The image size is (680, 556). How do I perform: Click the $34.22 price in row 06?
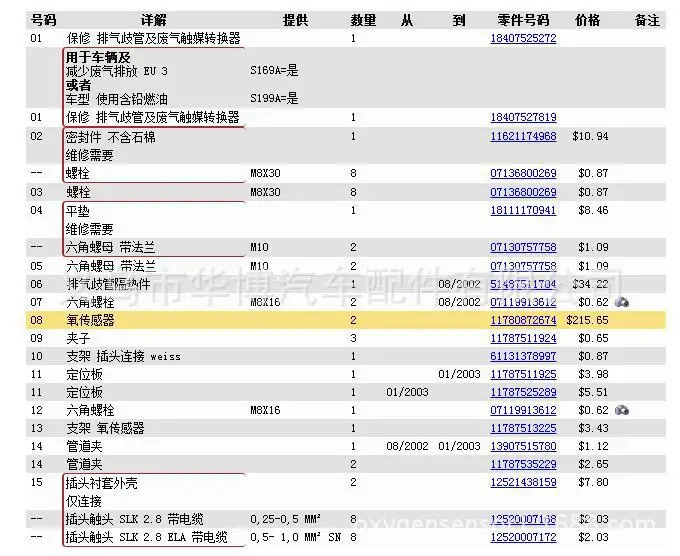[590, 284]
